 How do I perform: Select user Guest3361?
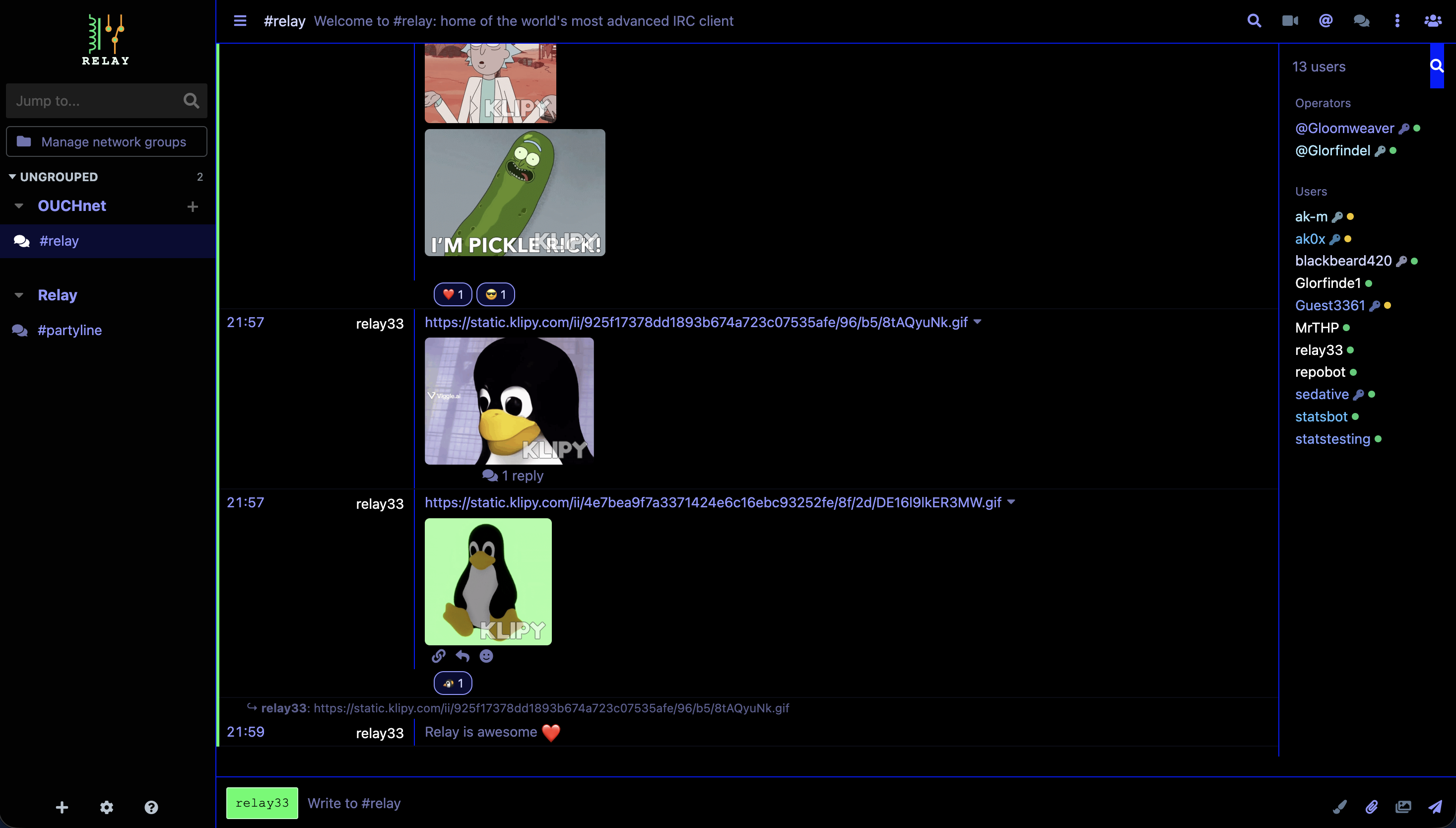pos(1330,305)
